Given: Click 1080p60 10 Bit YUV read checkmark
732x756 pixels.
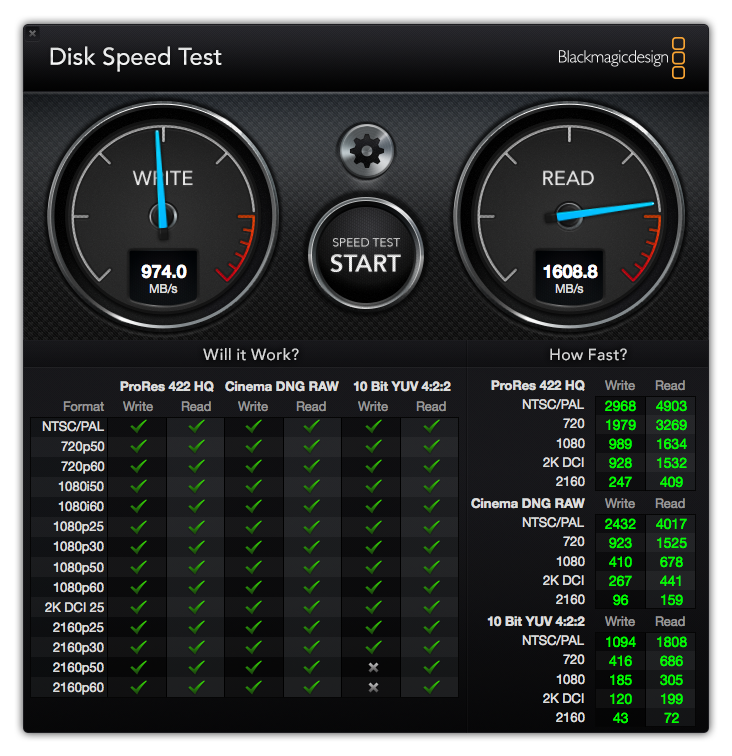Looking at the screenshot, I should pos(432,587).
